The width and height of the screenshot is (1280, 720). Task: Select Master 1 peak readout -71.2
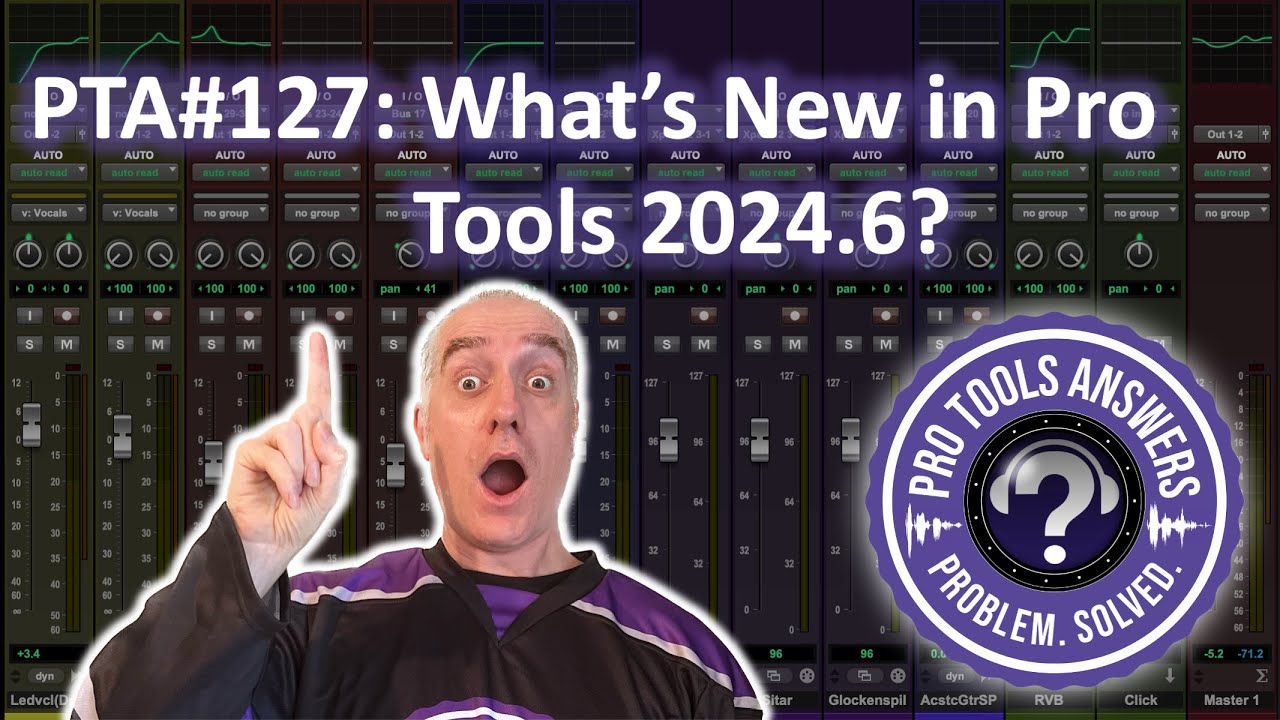tap(1250, 653)
